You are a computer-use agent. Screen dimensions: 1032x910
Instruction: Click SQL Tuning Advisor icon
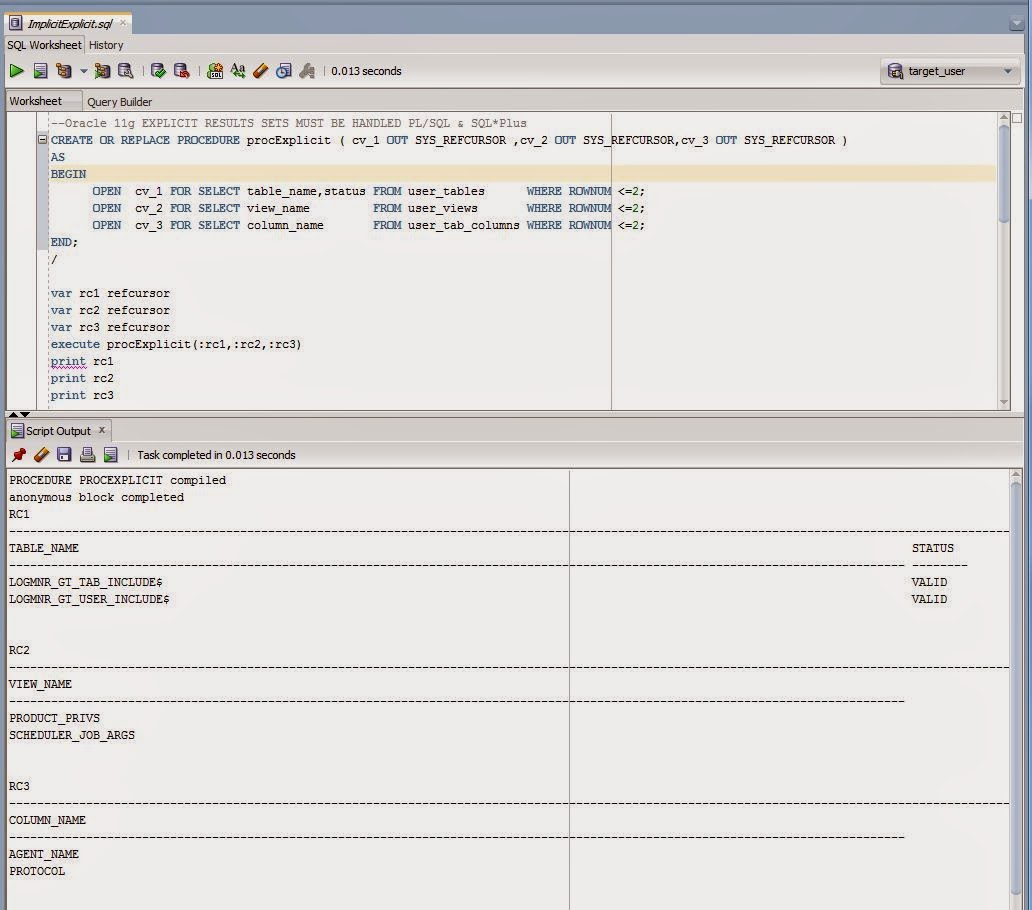coord(125,71)
